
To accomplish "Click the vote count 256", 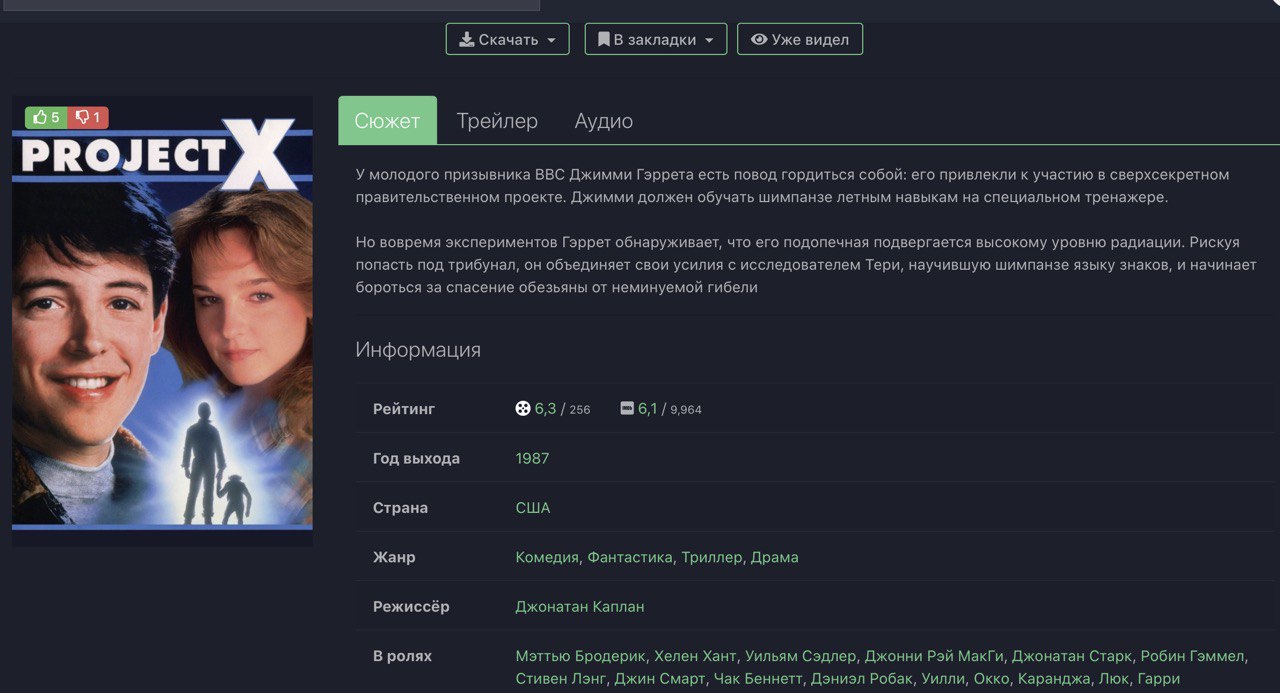I will point(580,409).
